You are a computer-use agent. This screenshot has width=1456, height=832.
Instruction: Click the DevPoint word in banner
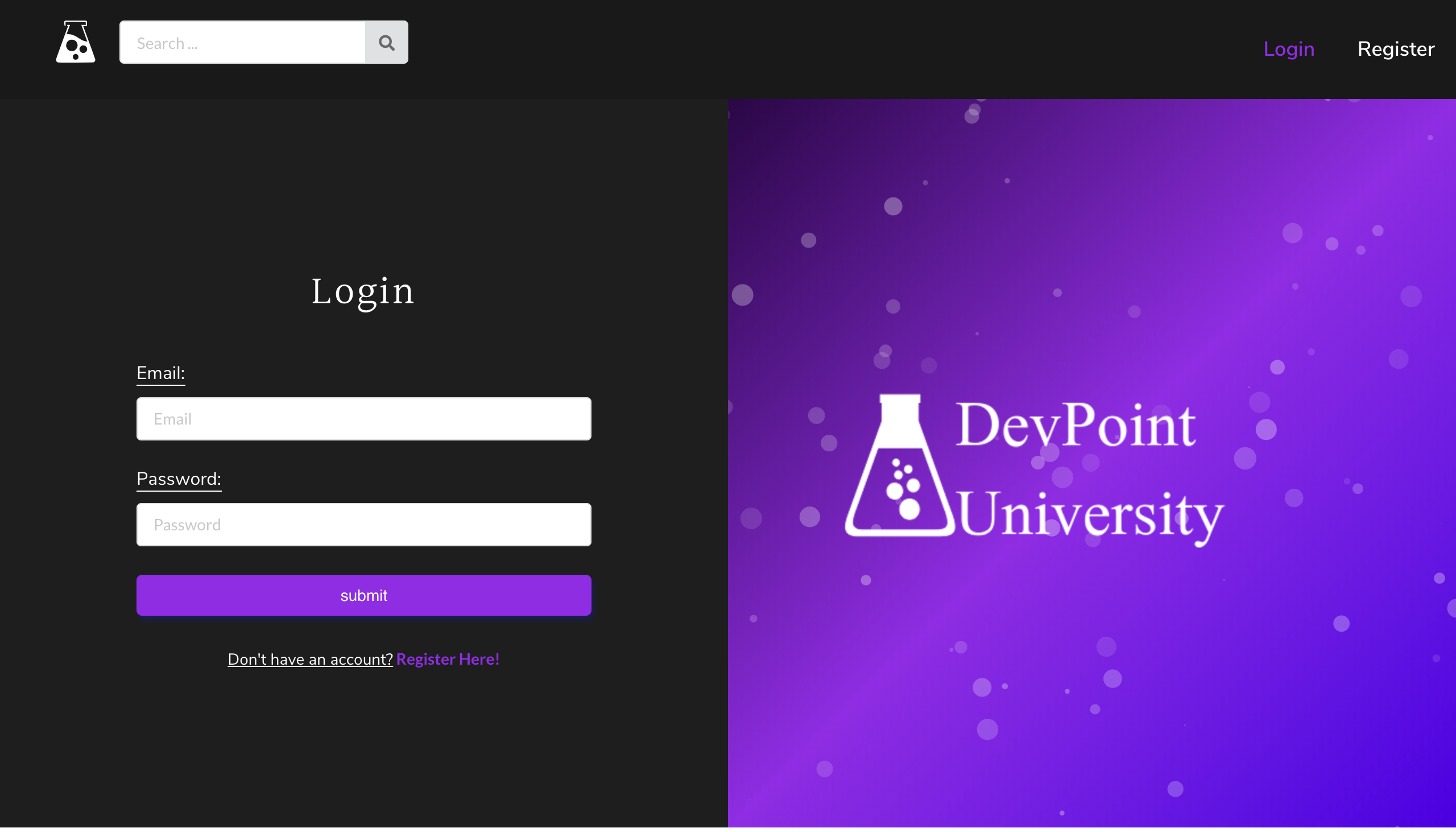tap(1074, 426)
